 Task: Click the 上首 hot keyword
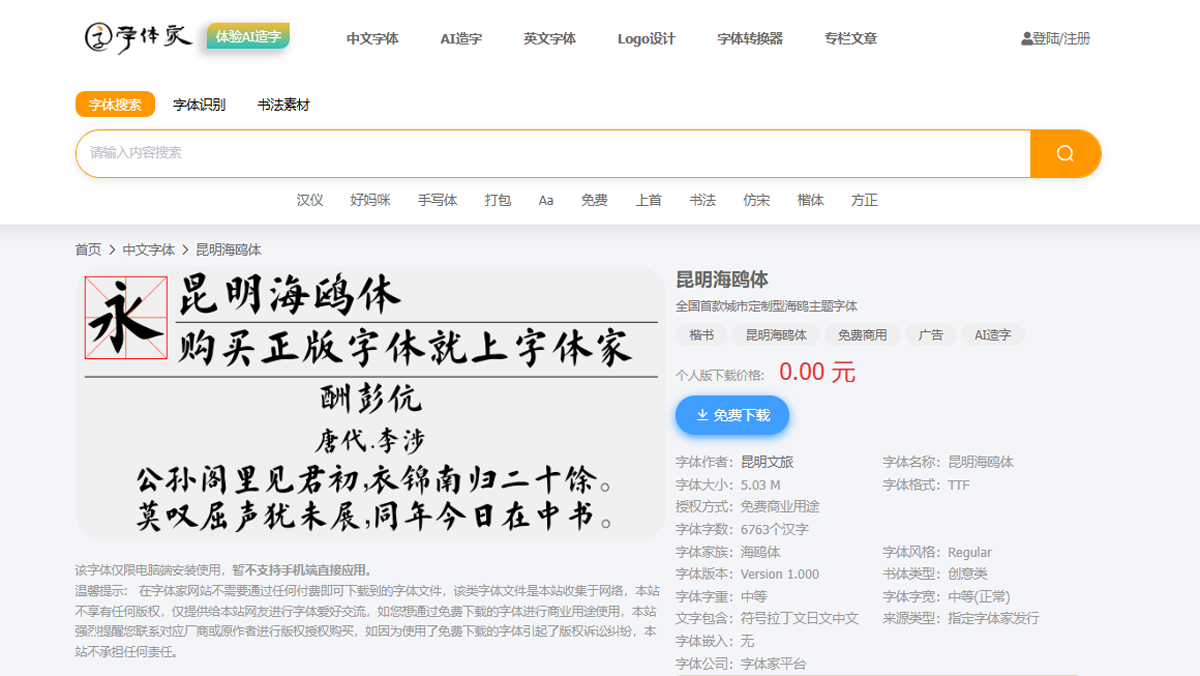pyautogui.click(x=648, y=200)
